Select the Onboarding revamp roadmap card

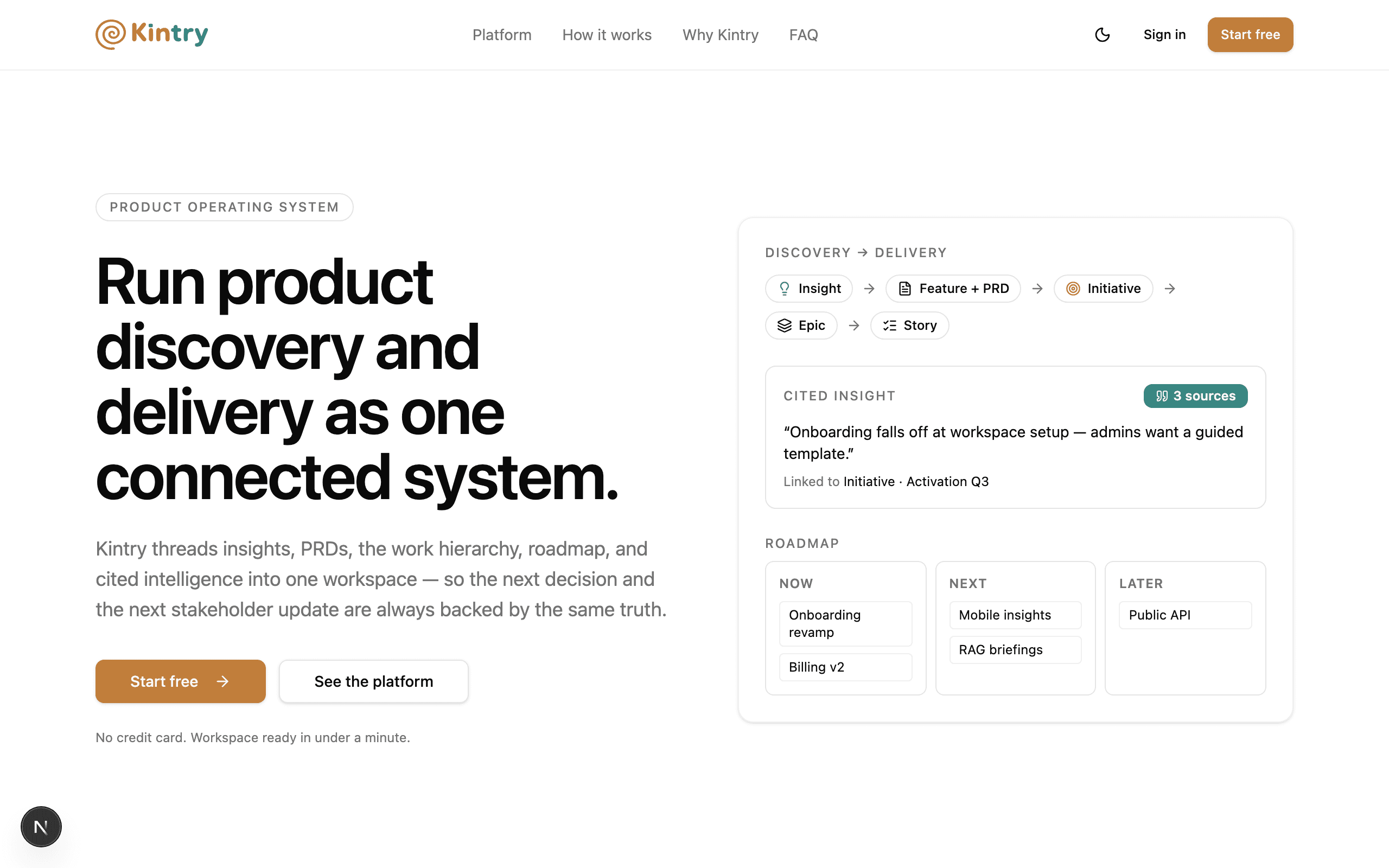[x=845, y=623]
